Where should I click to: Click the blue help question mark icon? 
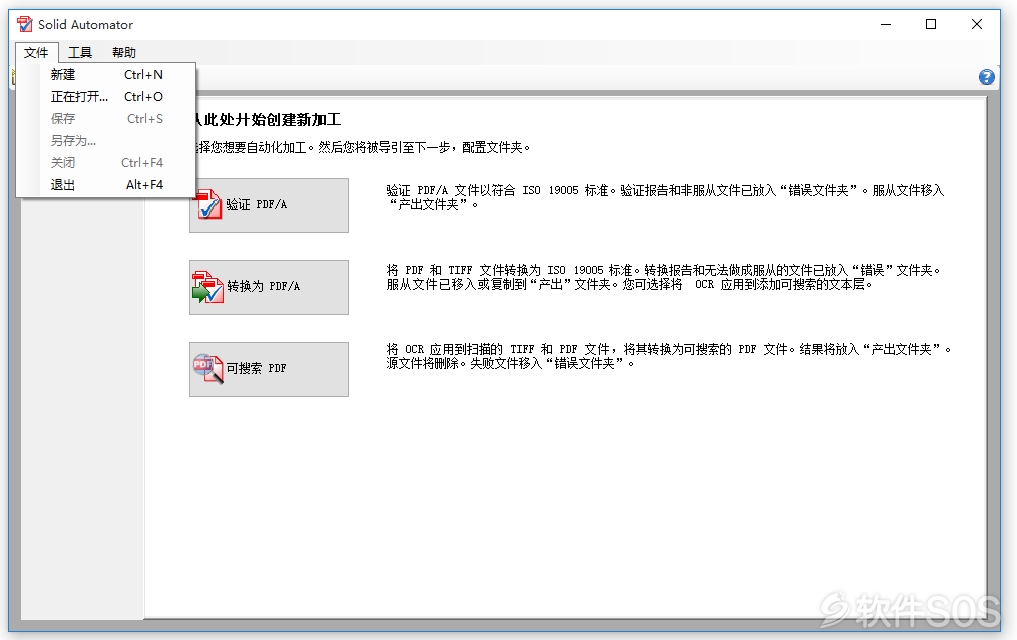(x=986, y=77)
